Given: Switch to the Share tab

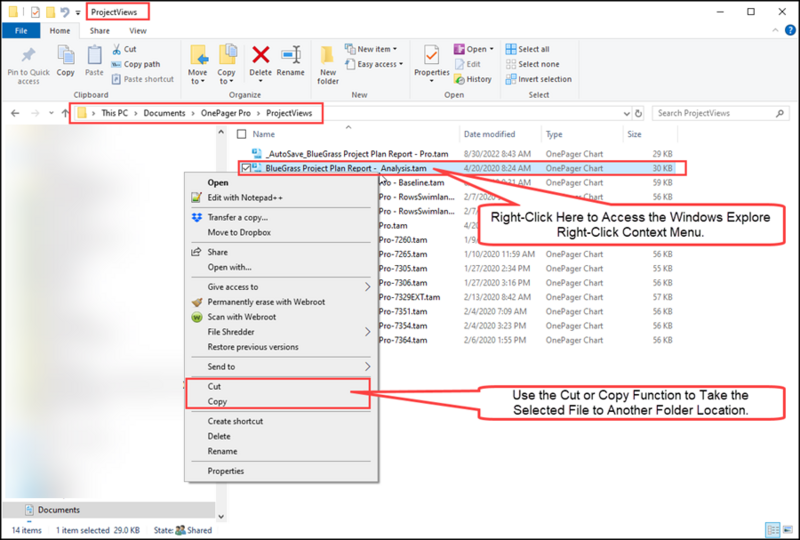Looking at the screenshot, I should pyautogui.click(x=99, y=31).
